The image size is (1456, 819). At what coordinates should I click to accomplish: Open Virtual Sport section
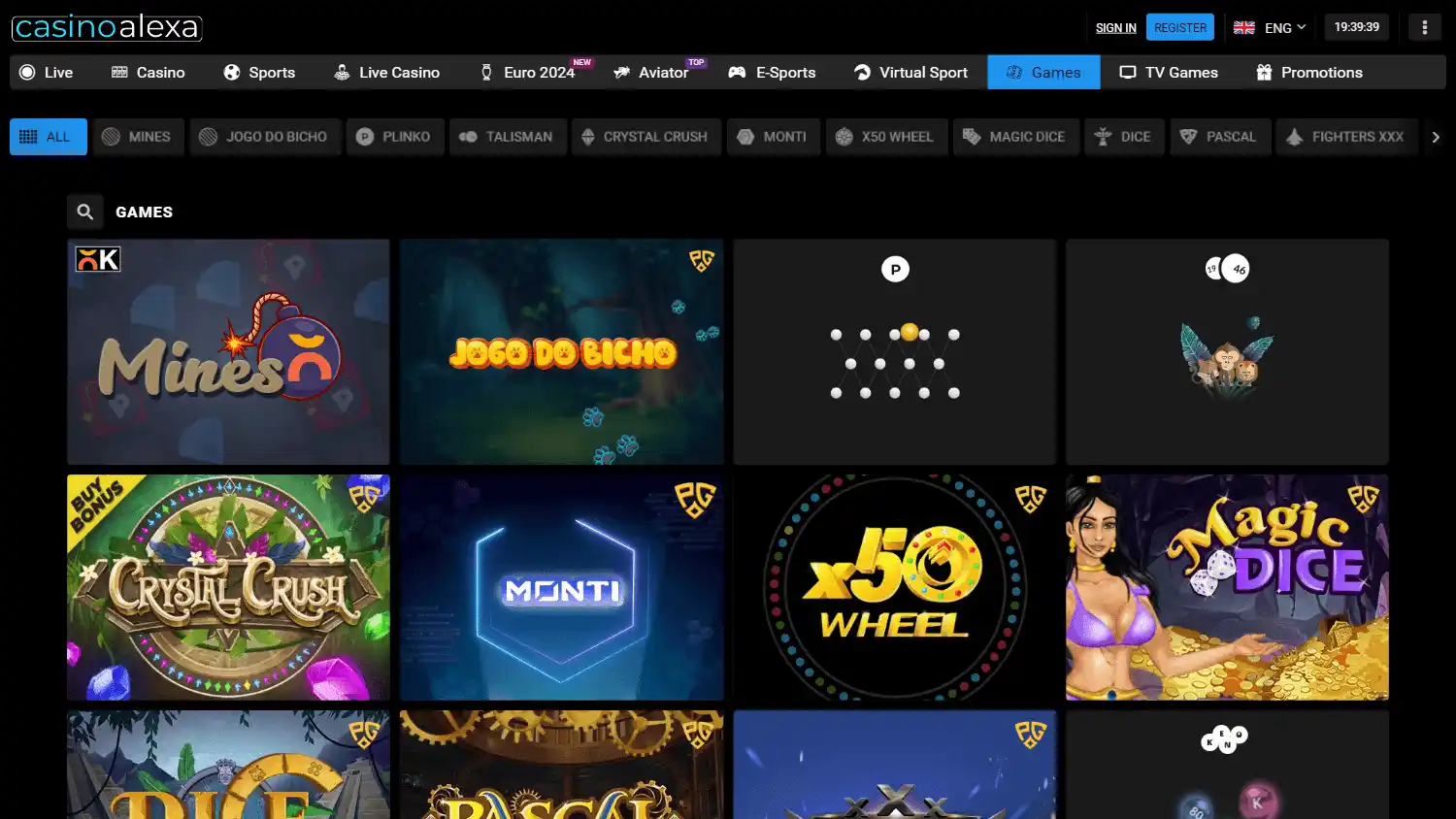pyautogui.click(x=910, y=73)
